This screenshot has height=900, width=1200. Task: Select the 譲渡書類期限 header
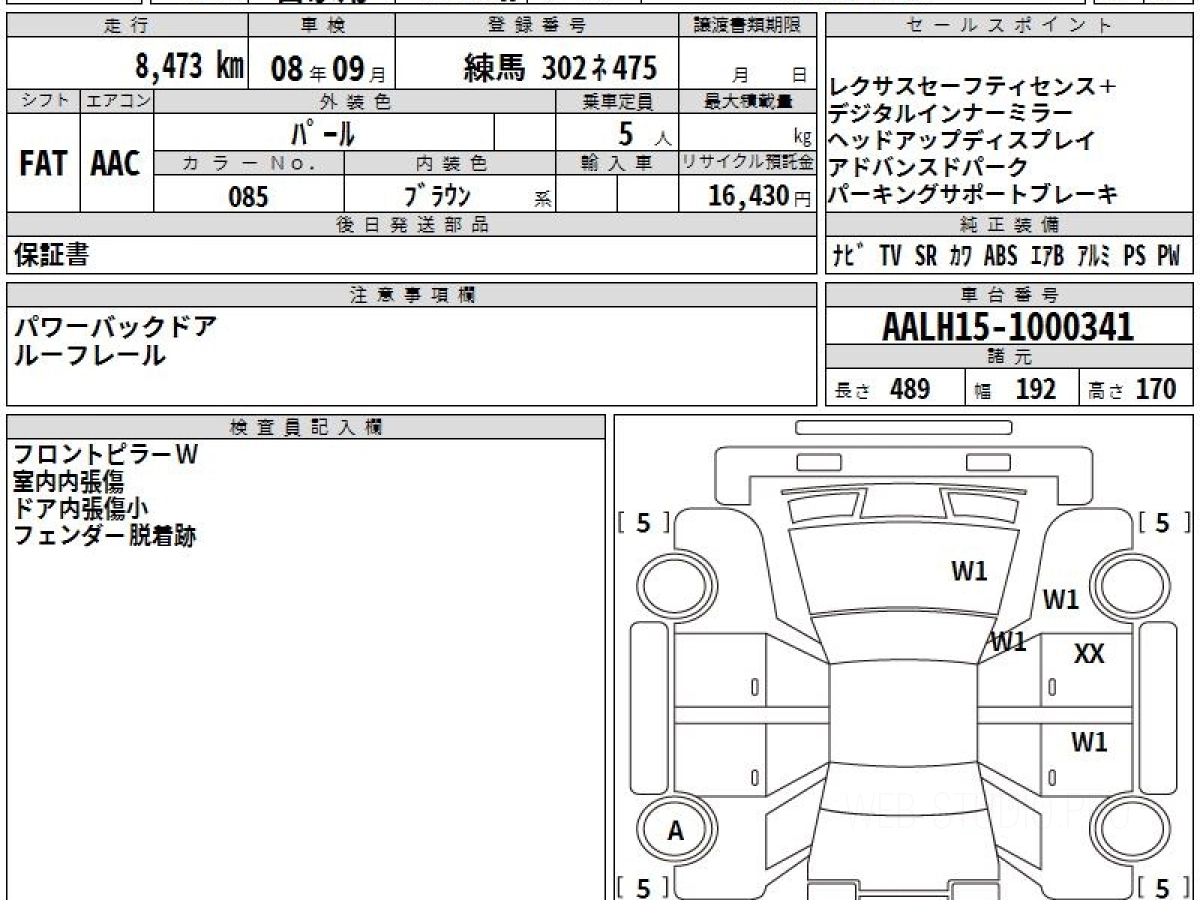(x=748, y=26)
